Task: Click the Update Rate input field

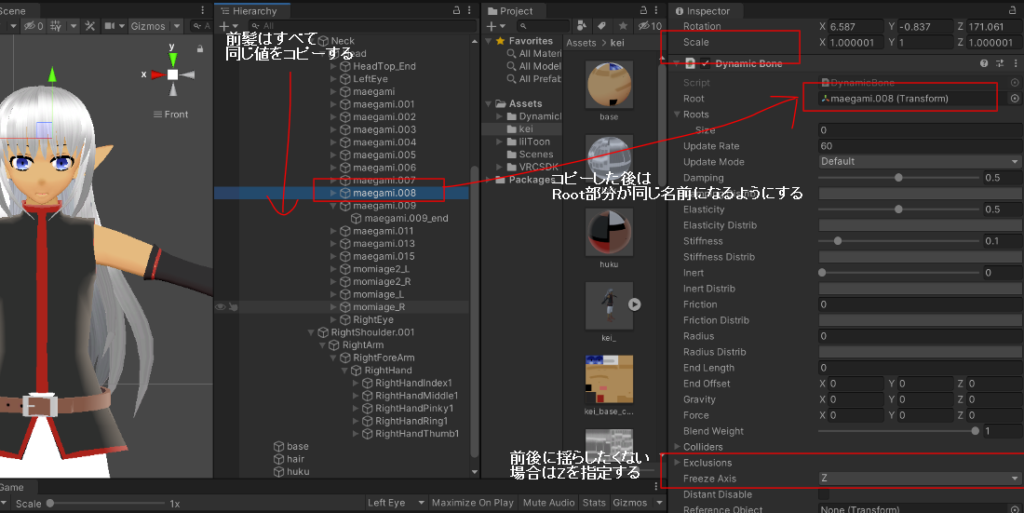Action: [x=920, y=146]
